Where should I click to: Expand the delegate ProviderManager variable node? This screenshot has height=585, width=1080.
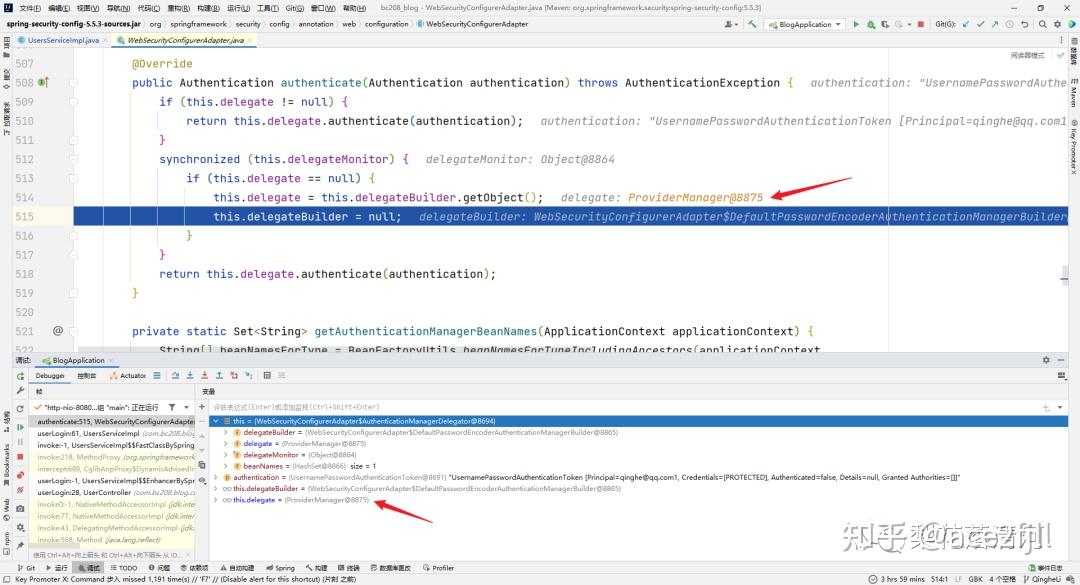(x=224, y=443)
